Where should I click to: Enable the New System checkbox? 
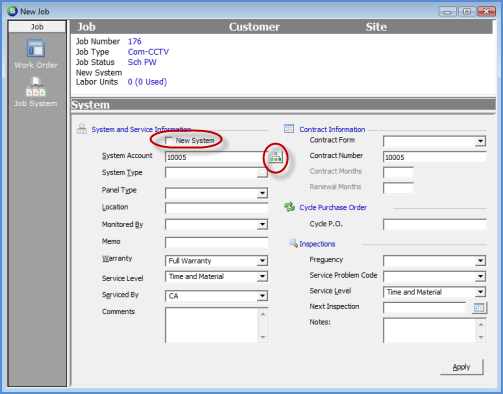[169, 141]
